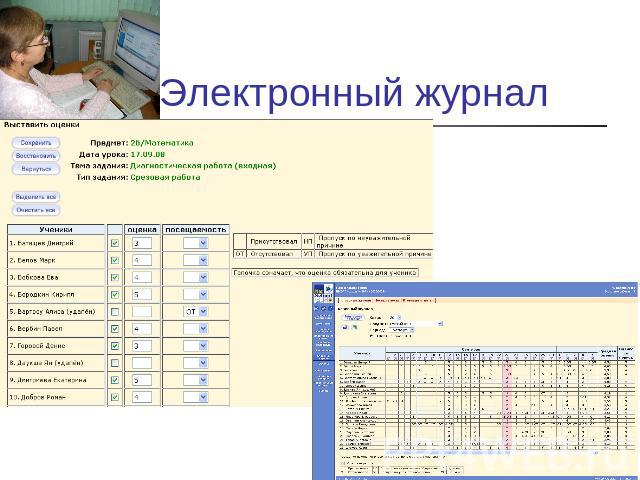Click the photo of teacher at computer
Image resolution: width=640 pixels, height=480 pixels.
[x=80, y=60]
